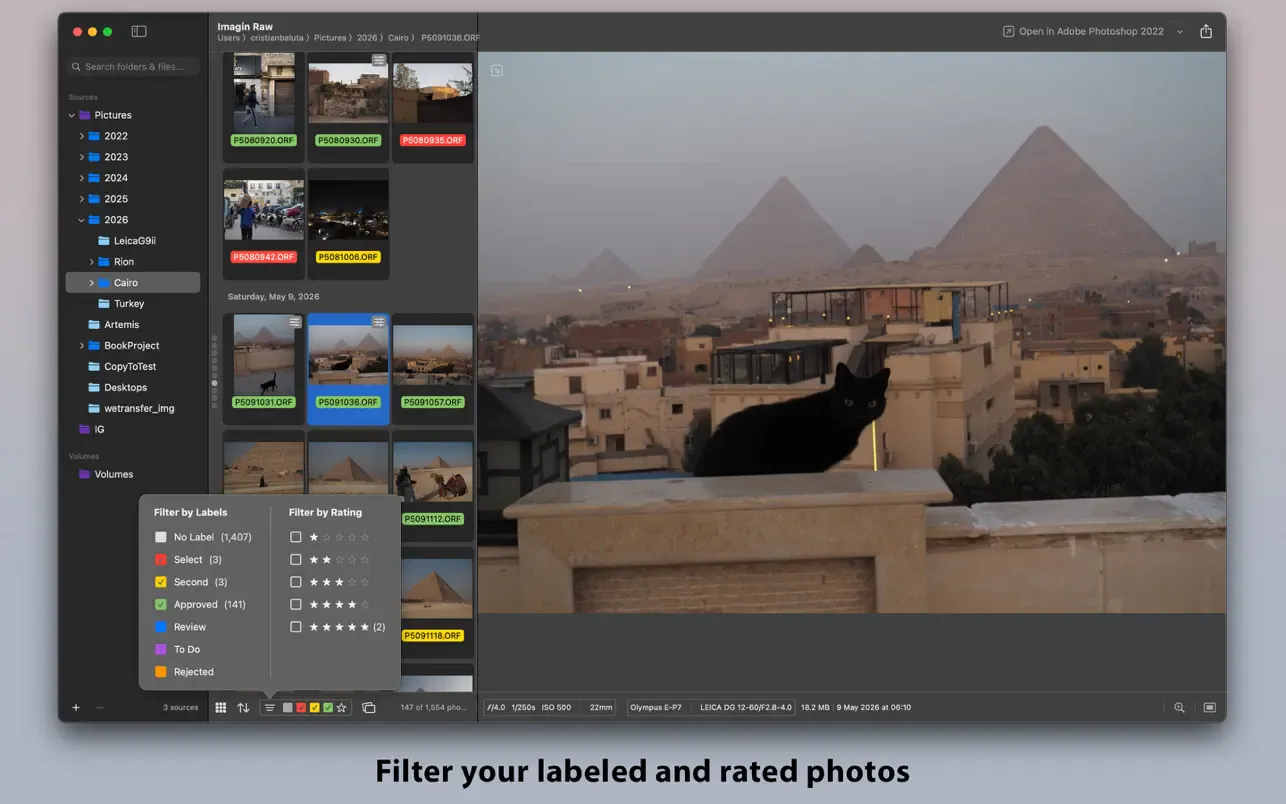Switch to grid view icon
Image resolution: width=1286 pixels, height=804 pixels.
click(220, 707)
